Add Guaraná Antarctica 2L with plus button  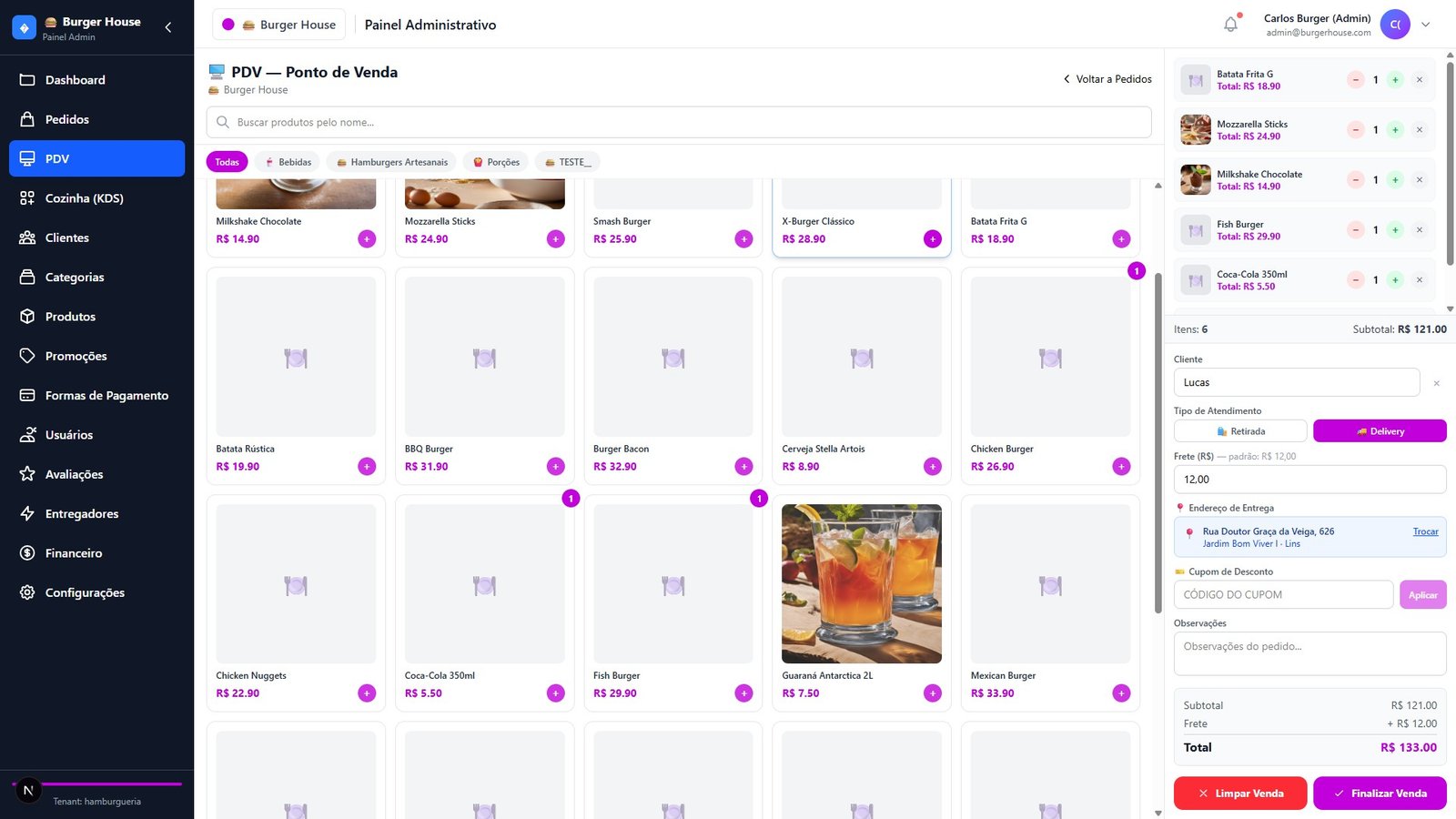pyautogui.click(x=933, y=693)
